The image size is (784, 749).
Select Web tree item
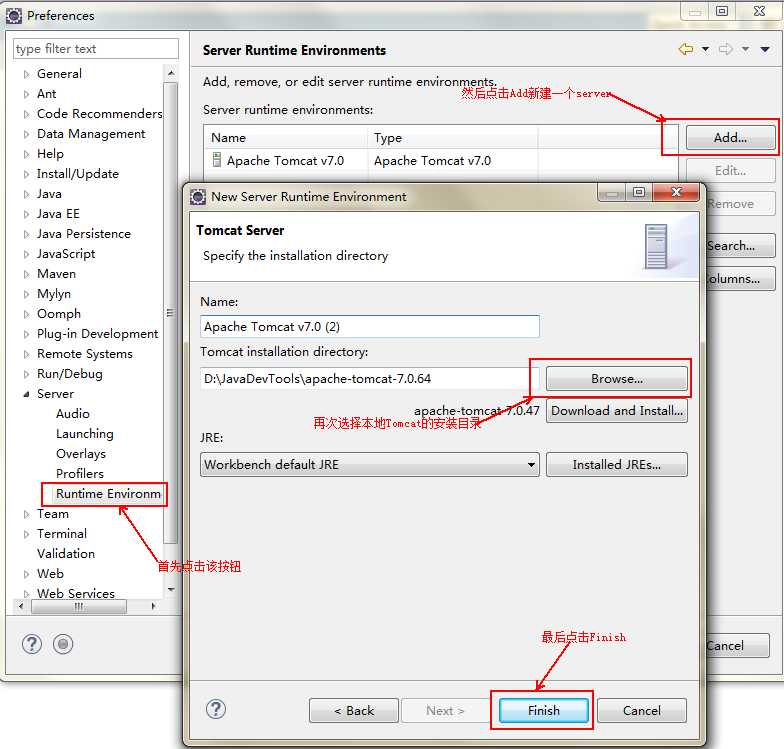(x=50, y=574)
